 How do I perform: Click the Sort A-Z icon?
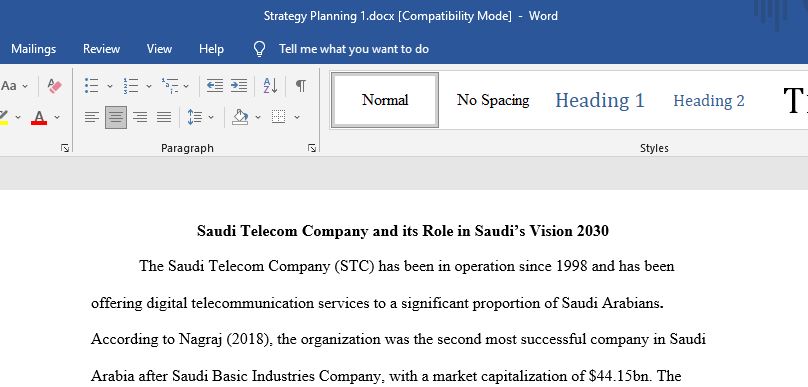[x=271, y=86]
